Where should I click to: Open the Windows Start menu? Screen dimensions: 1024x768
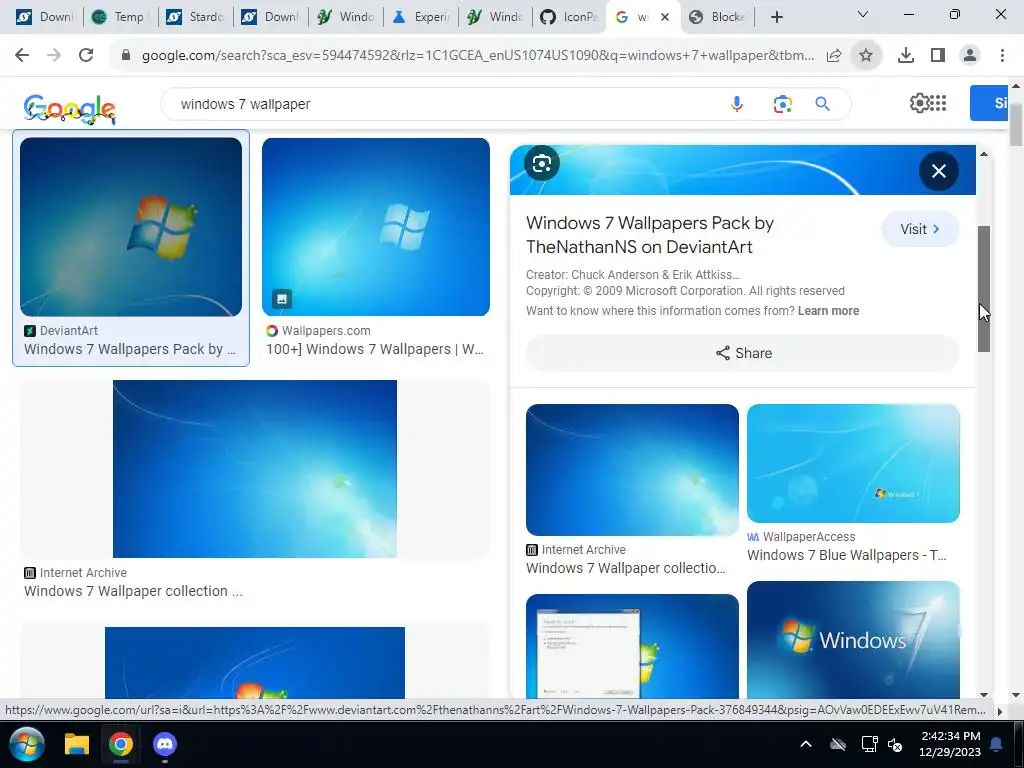point(27,744)
